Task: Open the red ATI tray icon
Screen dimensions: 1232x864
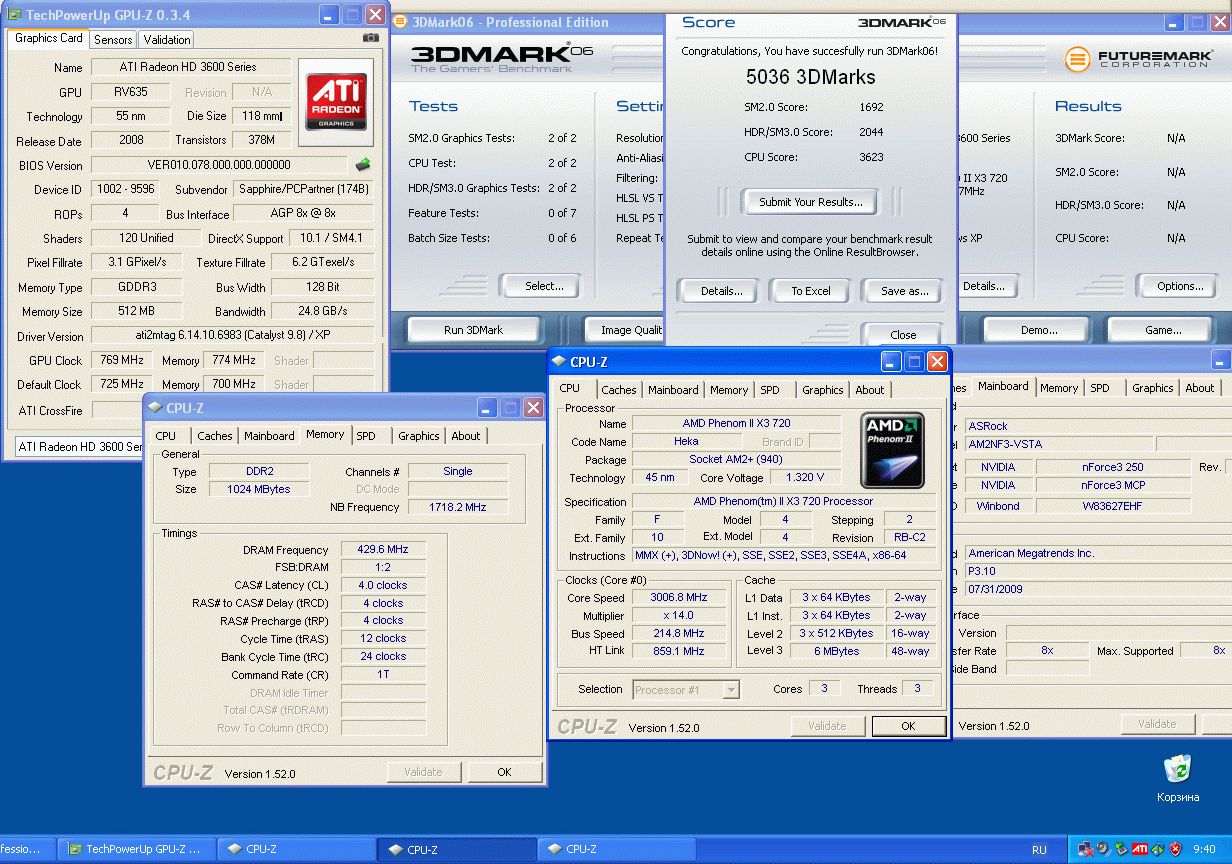Action: click(1139, 849)
